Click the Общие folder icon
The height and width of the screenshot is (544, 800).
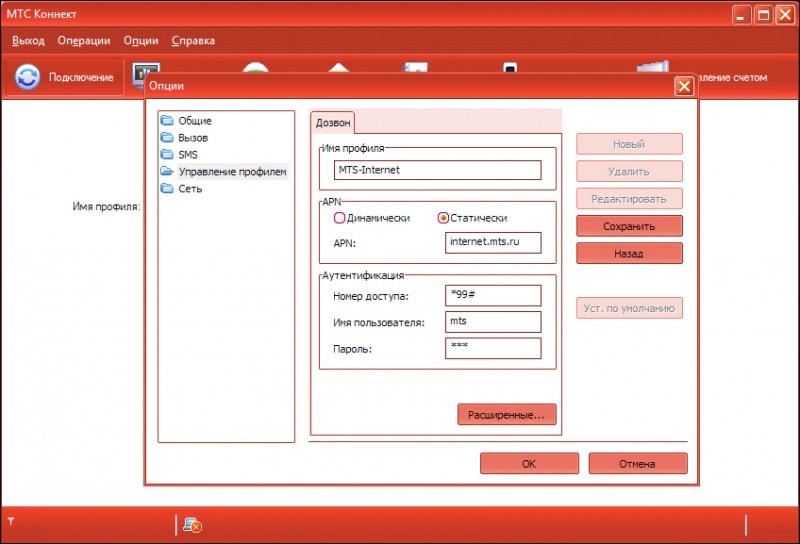[x=167, y=120]
